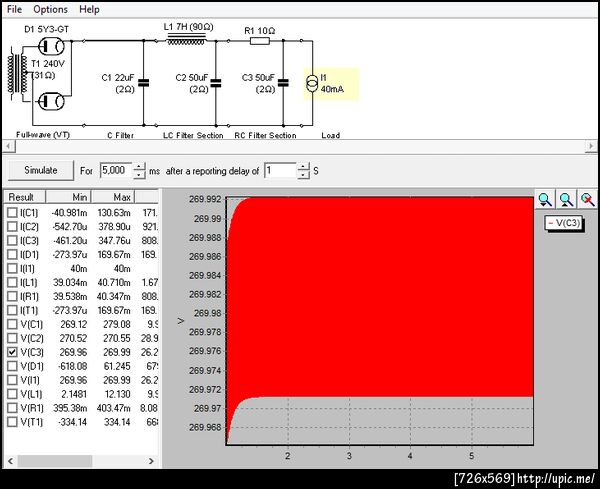Select the C2 50uF capacitor symbol

pos(216,83)
